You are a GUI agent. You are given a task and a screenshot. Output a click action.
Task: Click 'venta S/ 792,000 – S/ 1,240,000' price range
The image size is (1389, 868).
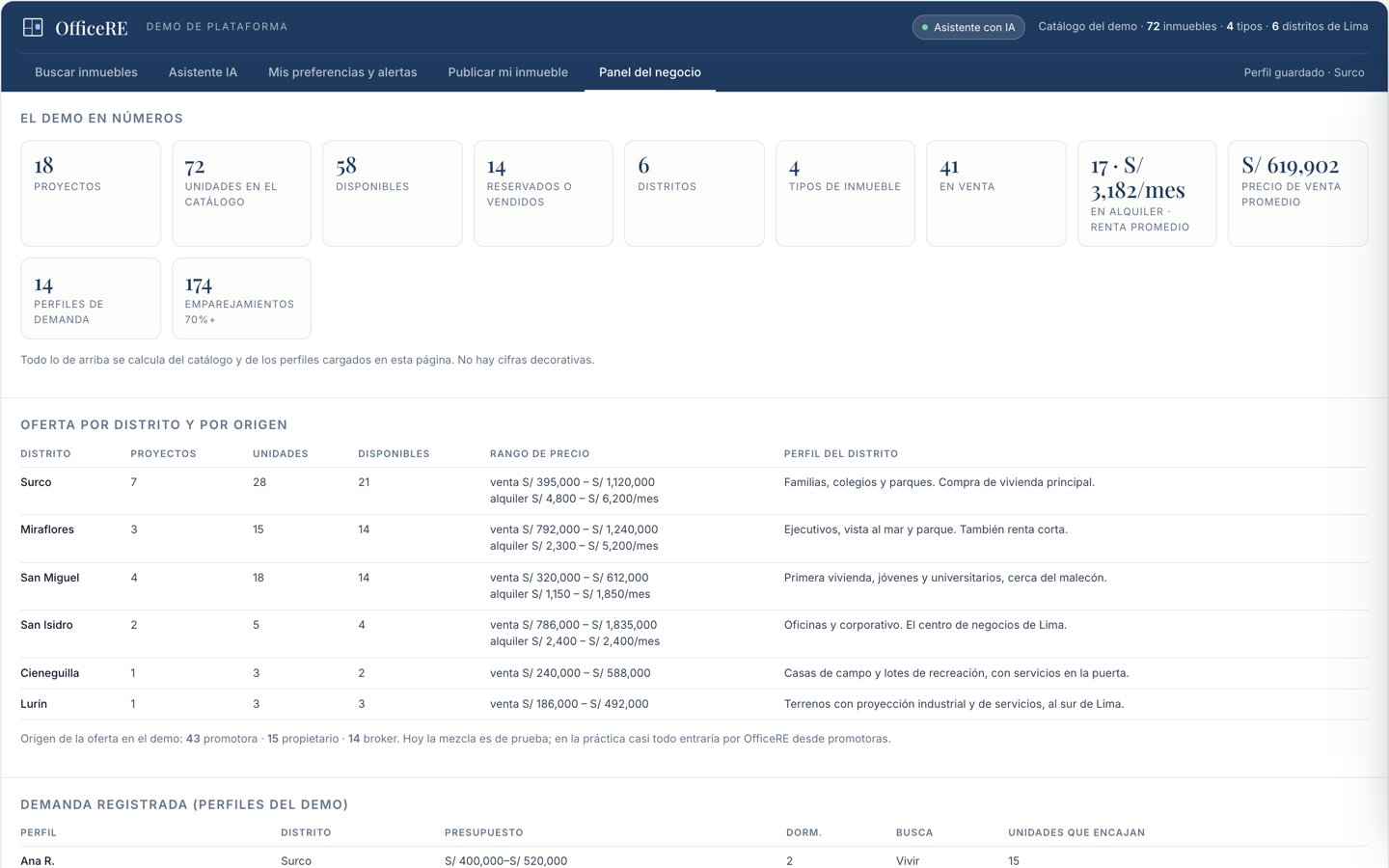(574, 529)
